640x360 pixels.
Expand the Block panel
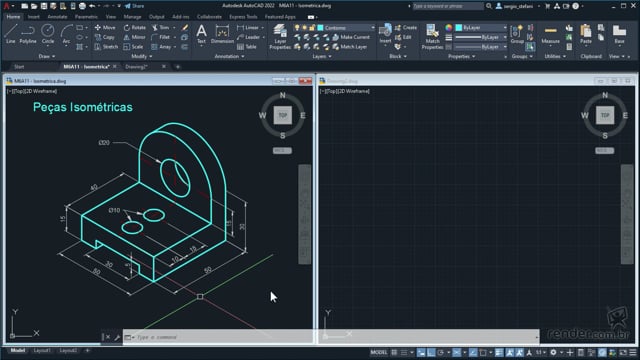(398, 56)
